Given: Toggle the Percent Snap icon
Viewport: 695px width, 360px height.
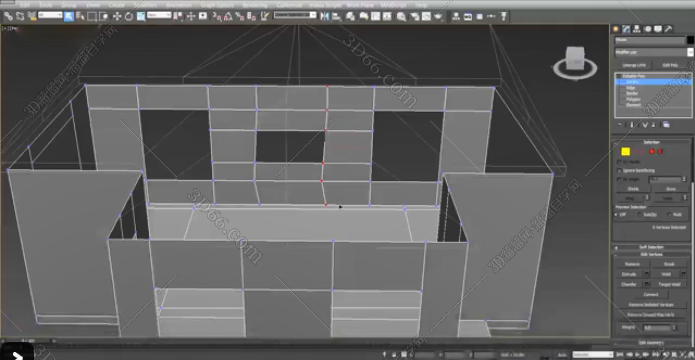Looking at the screenshot, I should point(240,16).
